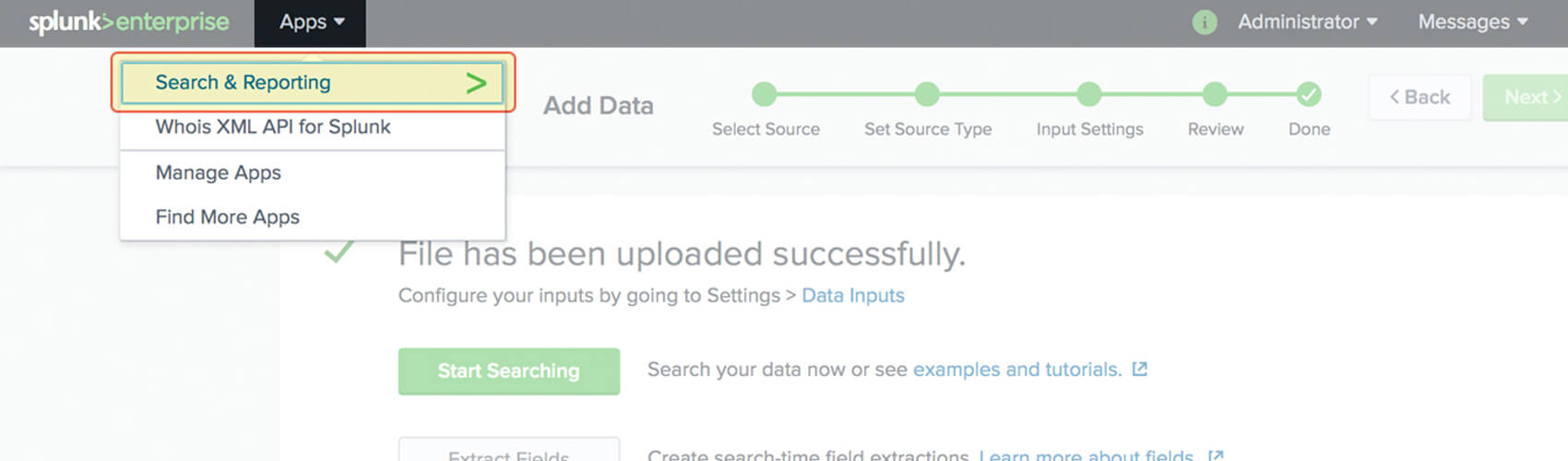Expand the Administrator dropdown
Viewport: 1568px width, 461px height.
[x=1307, y=22]
